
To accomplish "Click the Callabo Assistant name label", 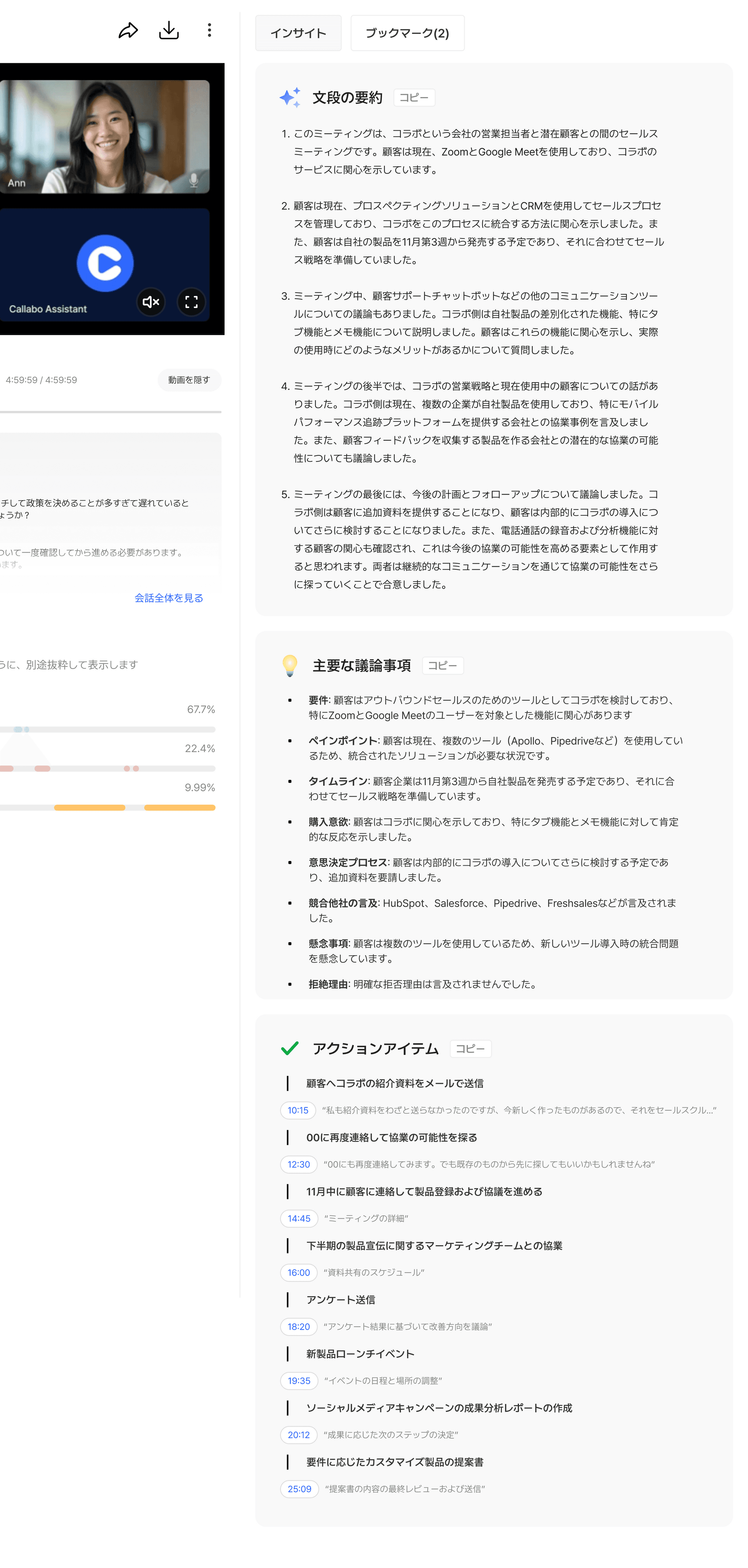I will 48,309.
